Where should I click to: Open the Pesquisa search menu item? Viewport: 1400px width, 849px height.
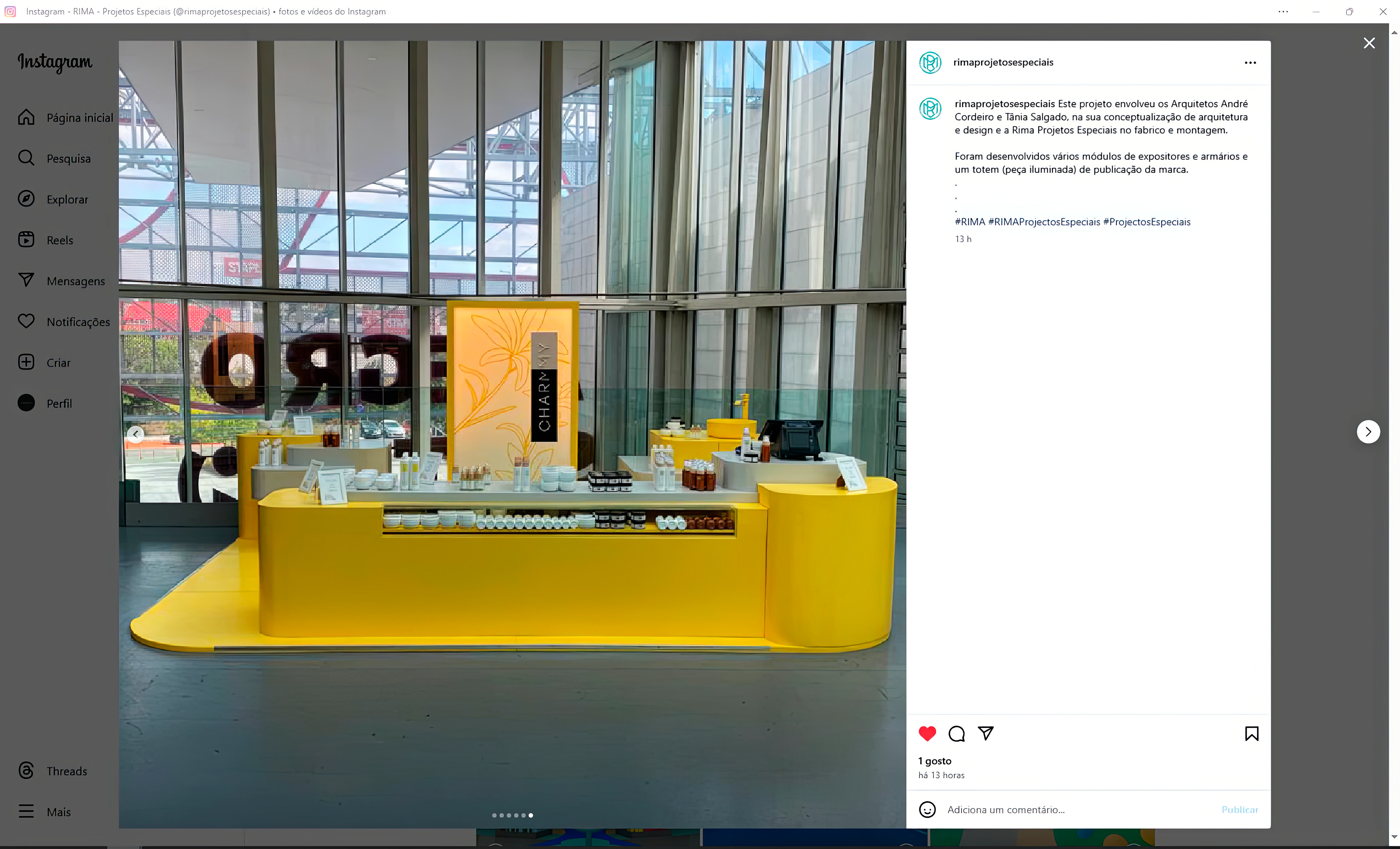coord(68,159)
